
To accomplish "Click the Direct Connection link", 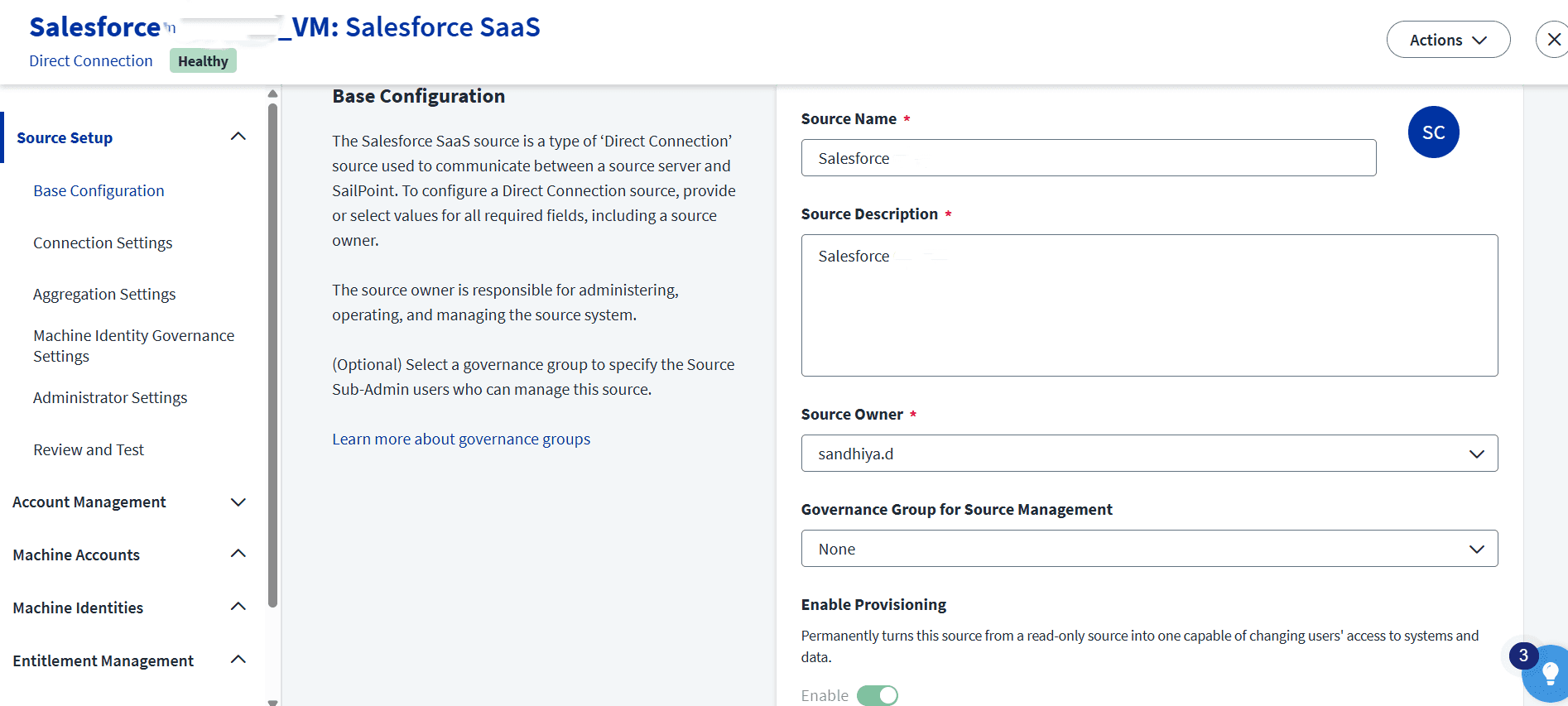I will pyautogui.click(x=91, y=60).
